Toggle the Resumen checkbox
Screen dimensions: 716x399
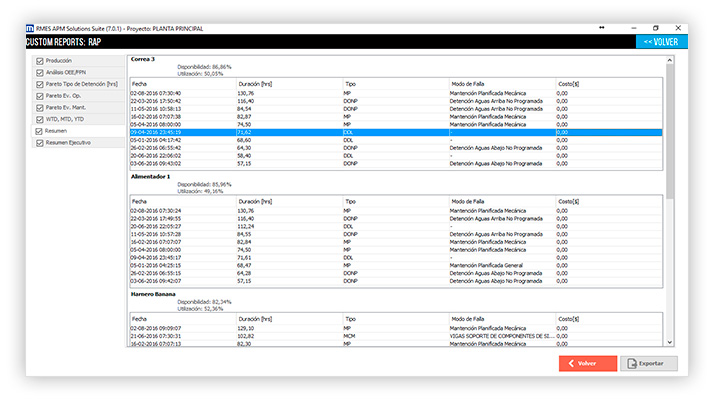pos(39,131)
